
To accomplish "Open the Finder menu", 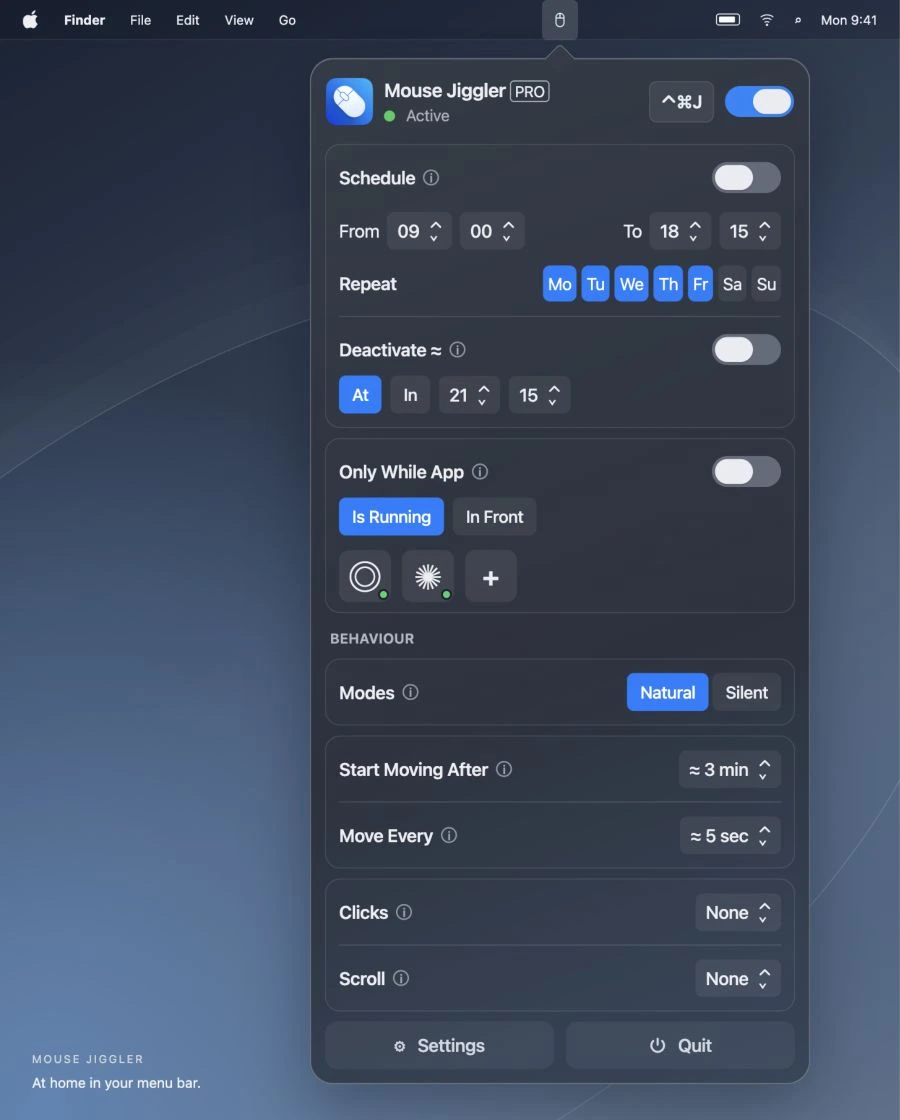I will coord(84,20).
